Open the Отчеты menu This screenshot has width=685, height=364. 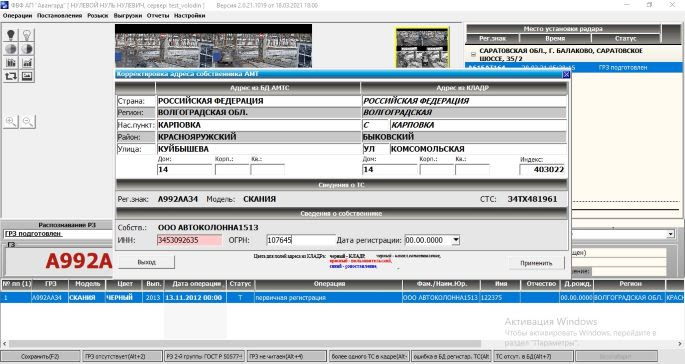click(x=158, y=16)
